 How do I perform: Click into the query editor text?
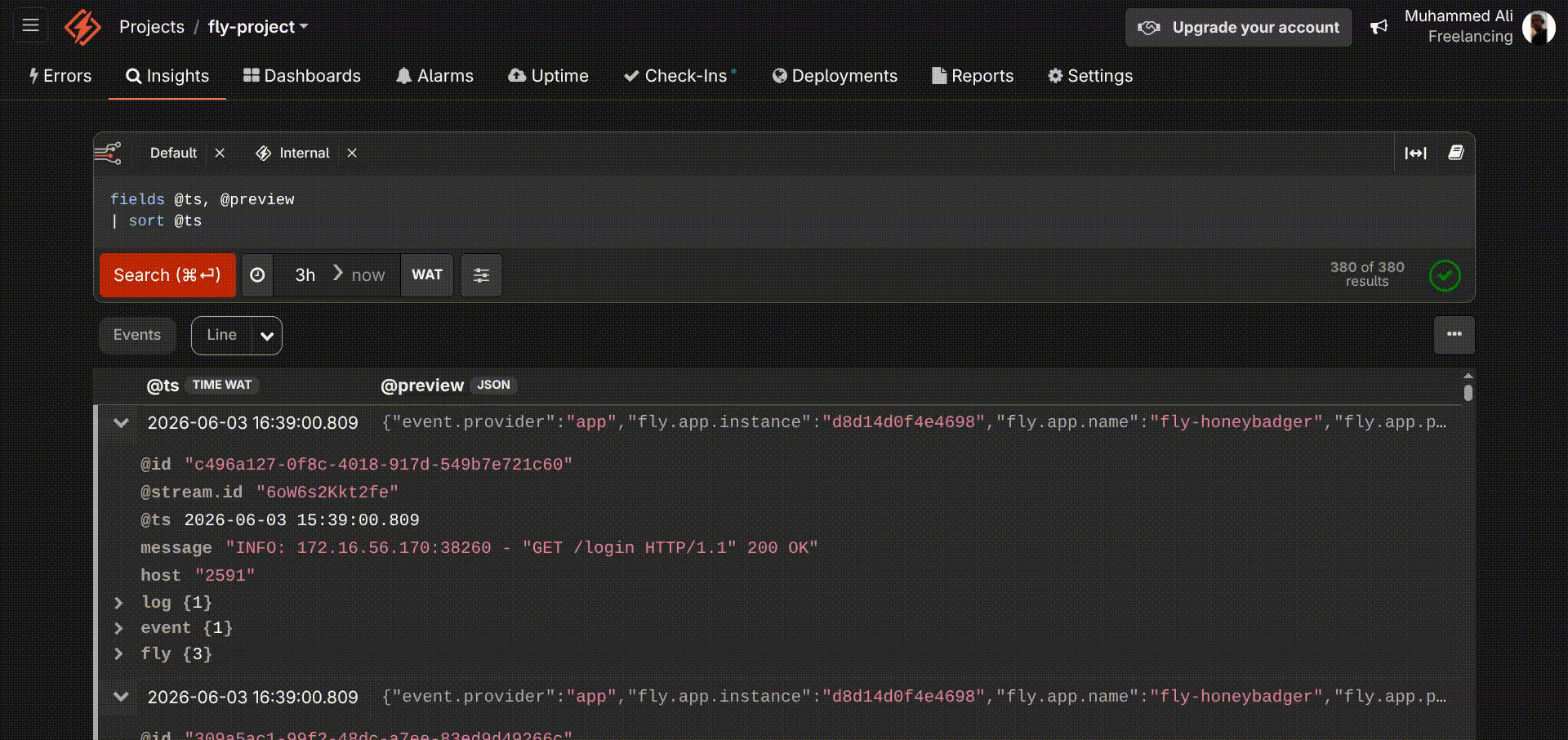pos(784,211)
